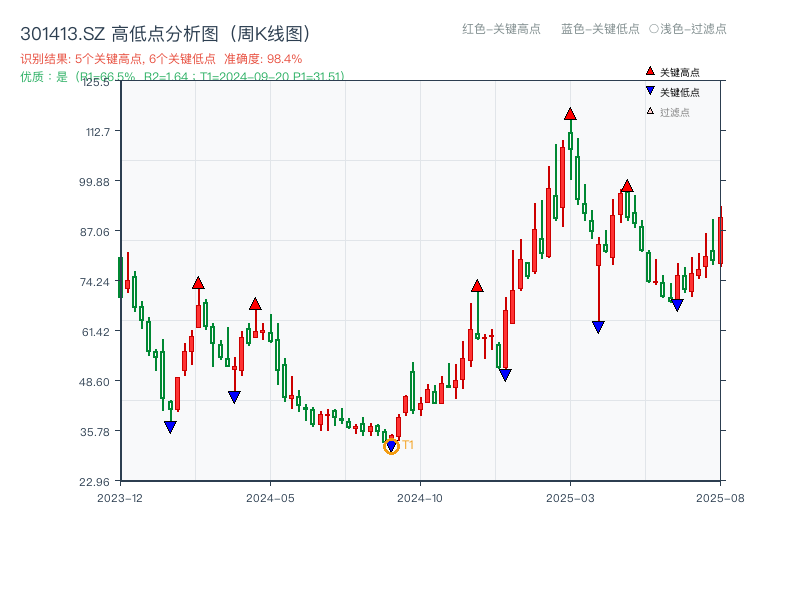
Task: Click the blue key-low marker after the 2025-03 peak
Action: click(x=598, y=325)
